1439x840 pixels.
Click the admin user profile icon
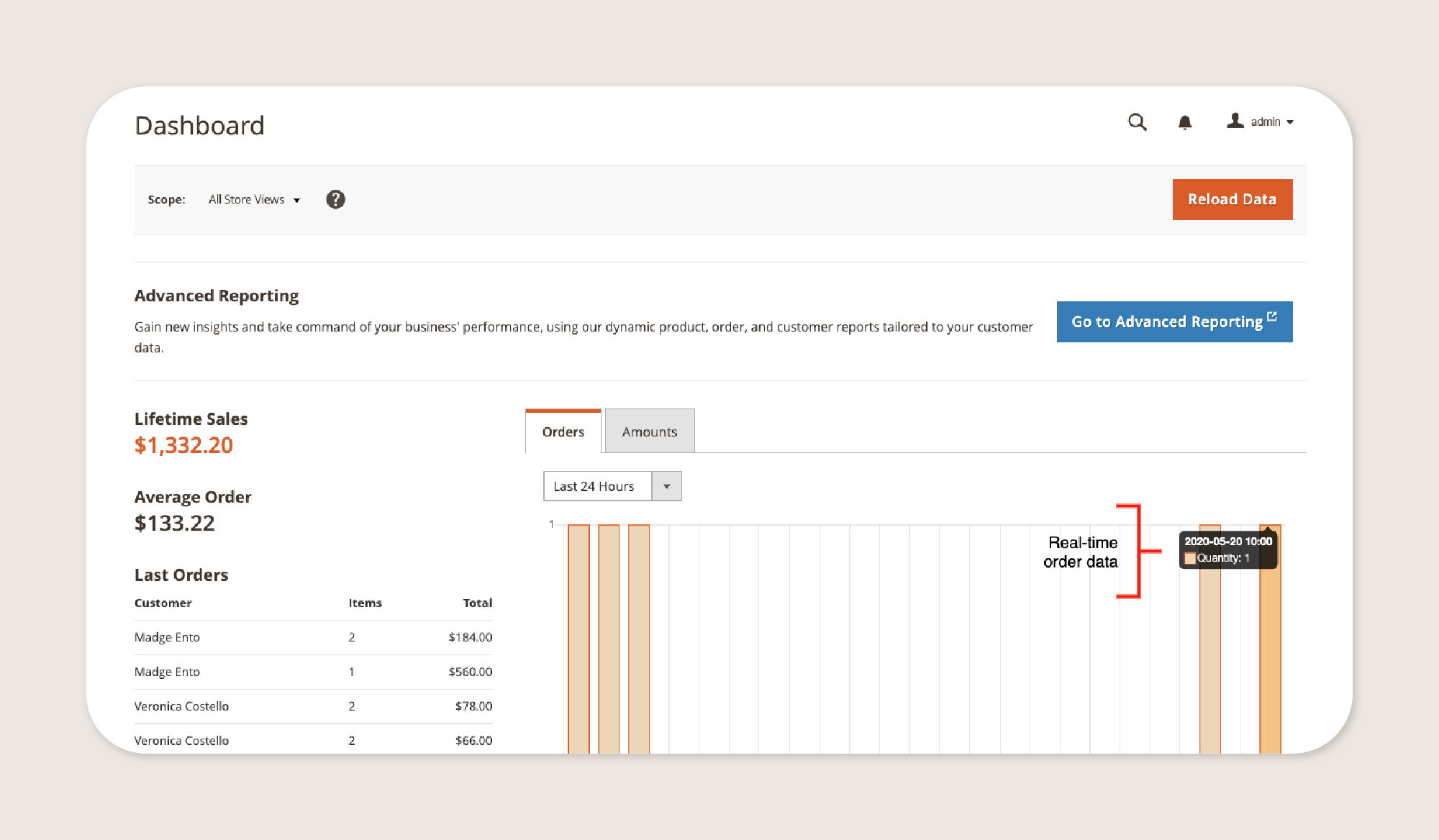click(x=1235, y=121)
